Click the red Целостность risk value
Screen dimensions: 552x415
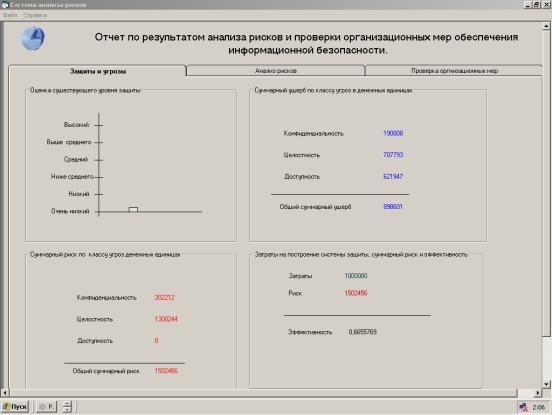tap(166, 319)
